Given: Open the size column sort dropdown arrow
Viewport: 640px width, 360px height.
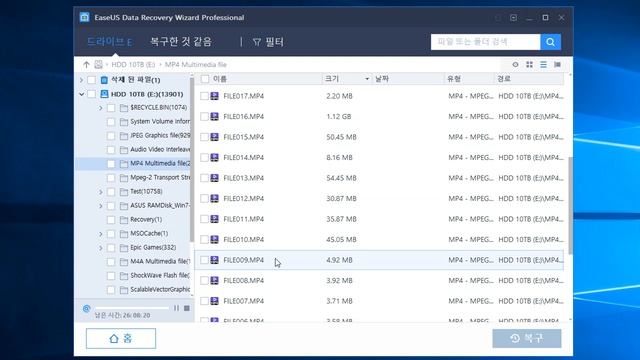Looking at the screenshot, I should [x=367, y=79].
